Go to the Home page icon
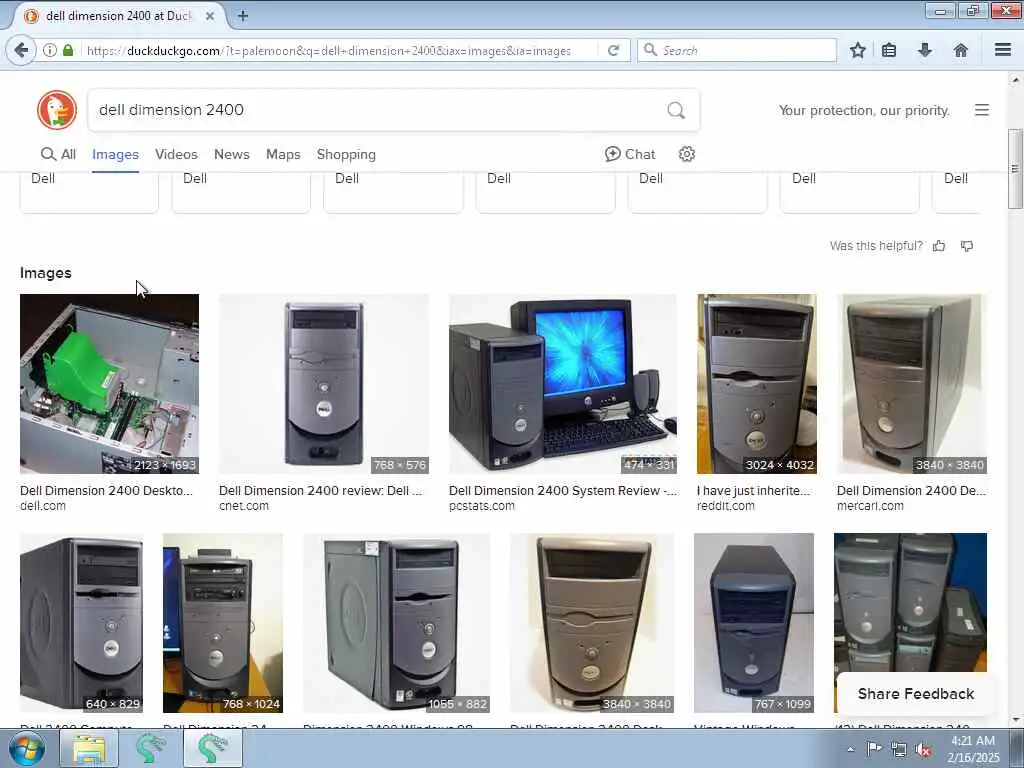The image size is (1024, 768). [x=961, y=50]
